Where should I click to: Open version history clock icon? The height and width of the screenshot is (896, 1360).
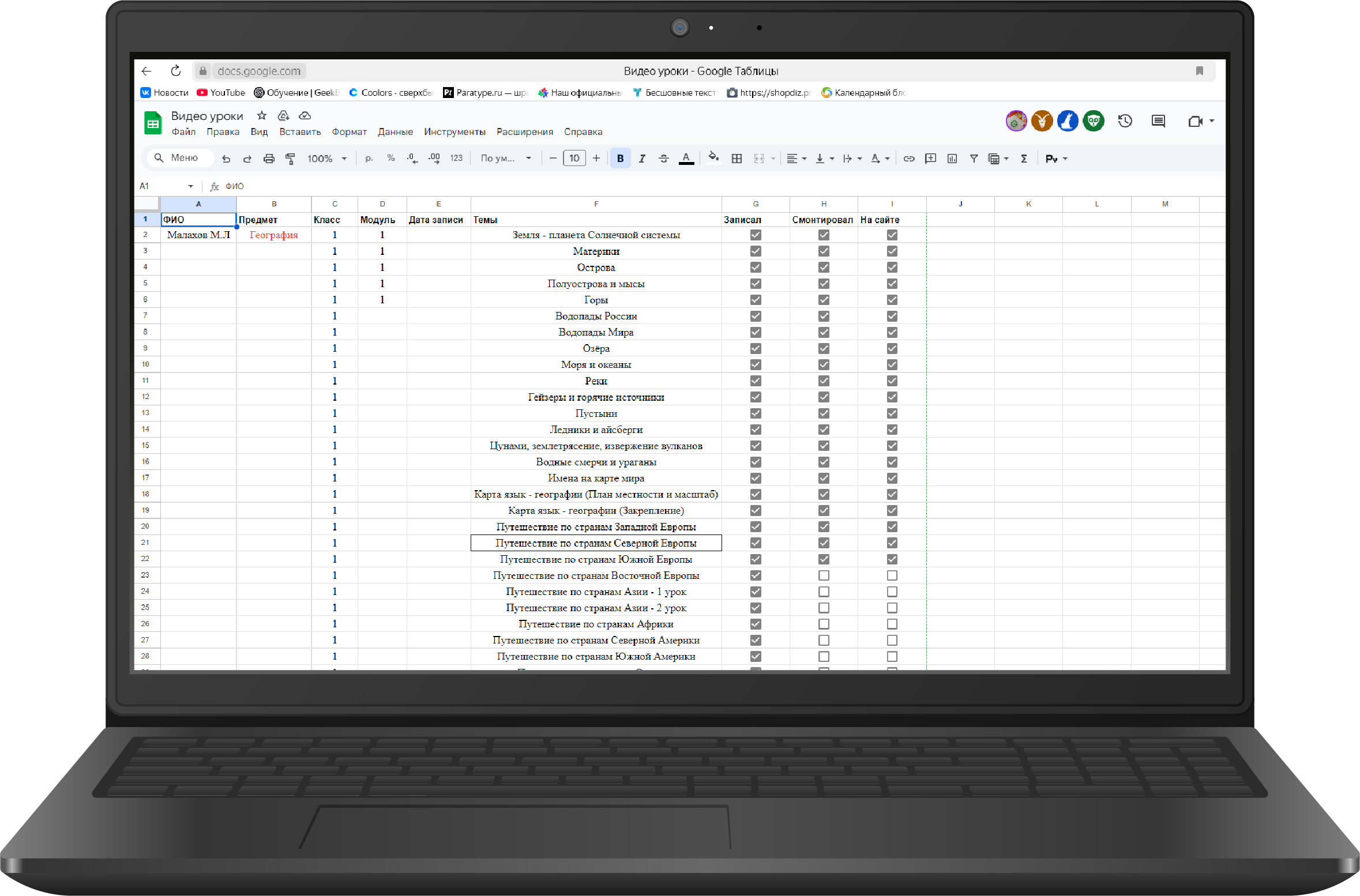(1125, 121)
